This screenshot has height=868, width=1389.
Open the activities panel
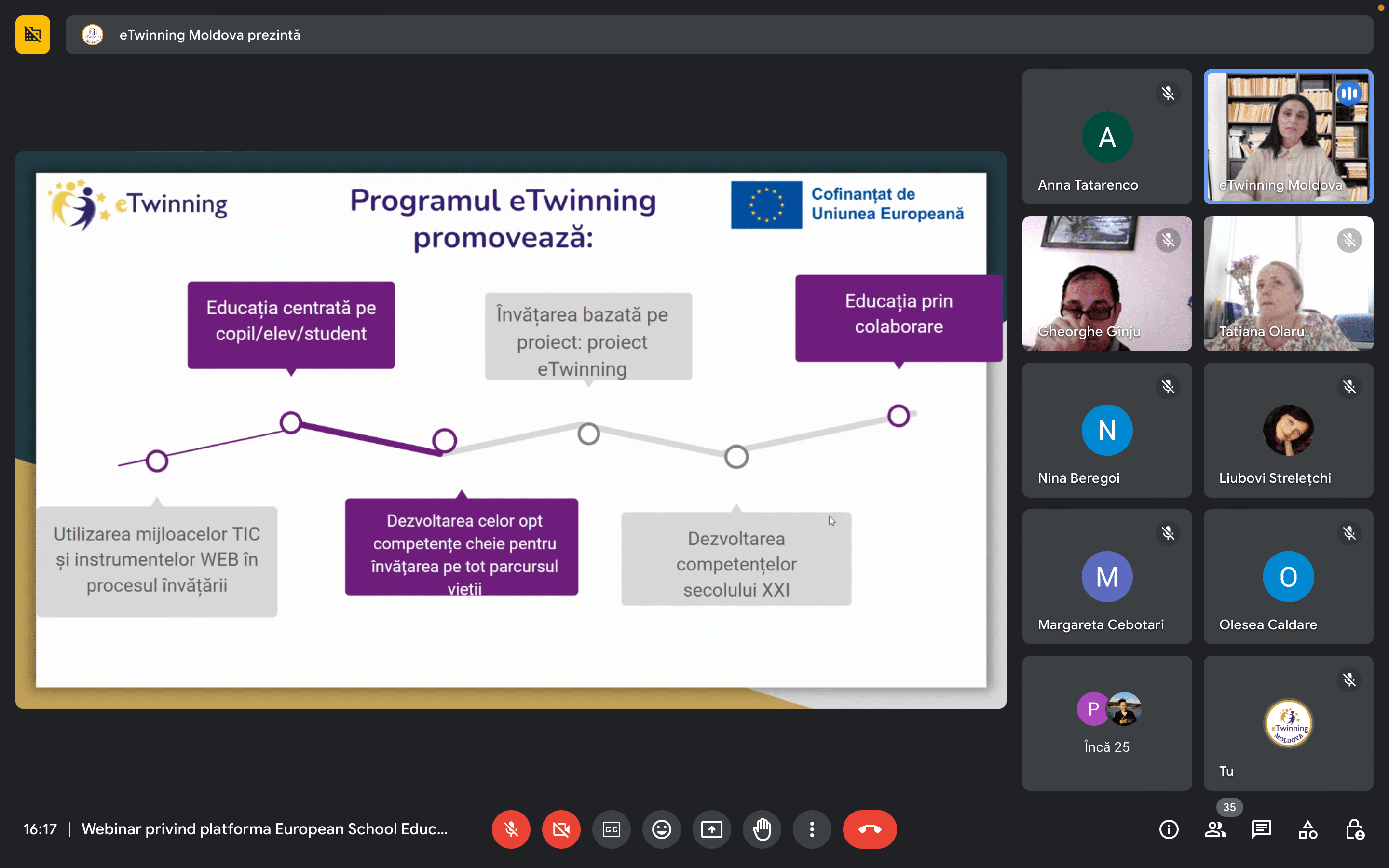[x=1308, y=829]
